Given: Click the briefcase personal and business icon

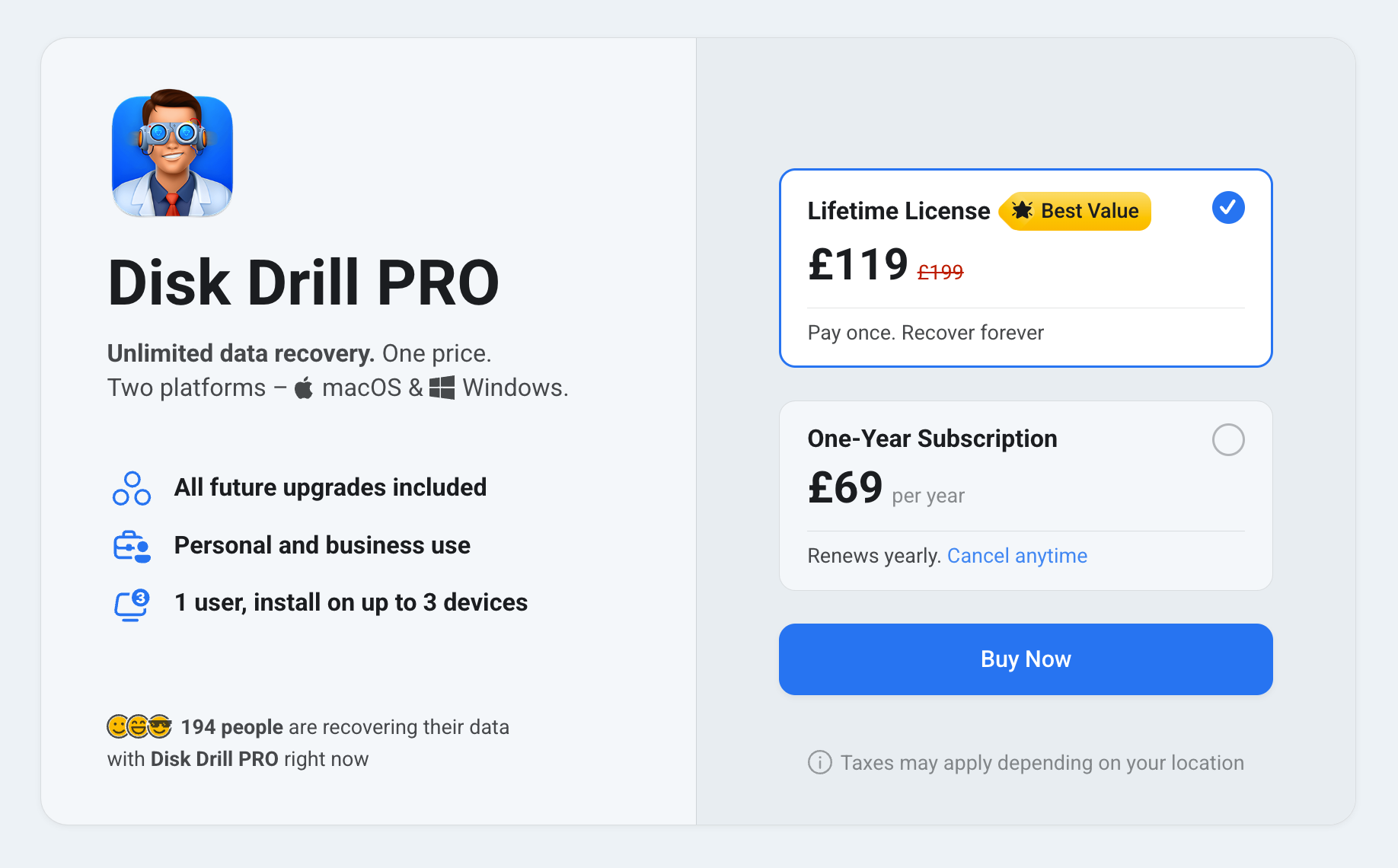Looking at the screenshot, I should tap(132, 546).
